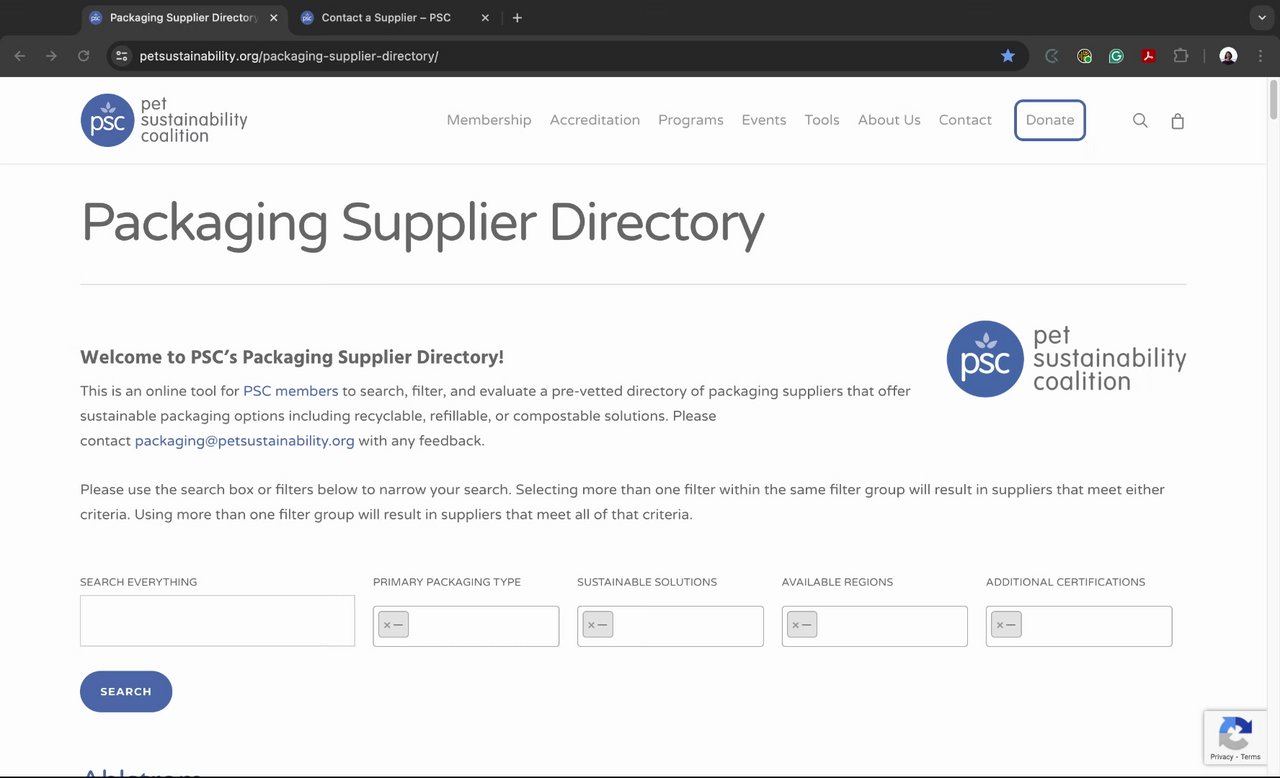Screen dimensions: 1280x778
Task: Click the page vertical scrollbar
Action: tap(1273, 100)
